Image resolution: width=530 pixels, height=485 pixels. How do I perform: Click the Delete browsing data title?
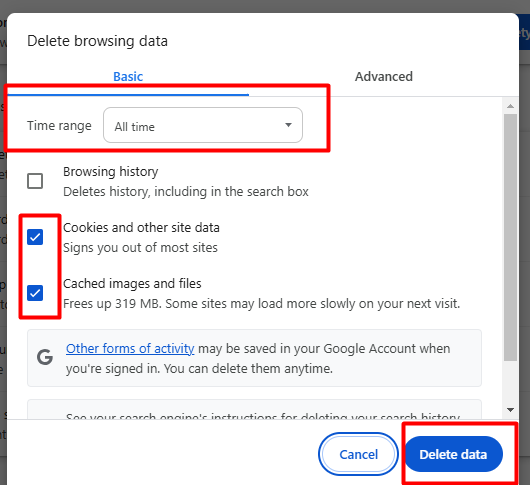tap(97, 41)
